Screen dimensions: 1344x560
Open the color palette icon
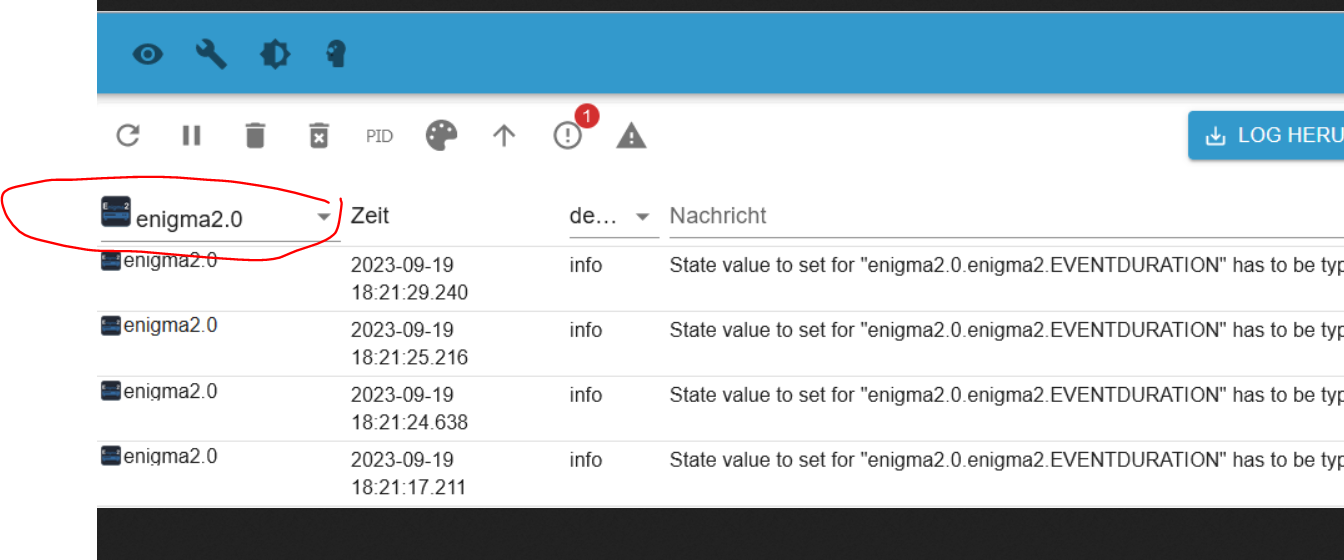[442, 135]
